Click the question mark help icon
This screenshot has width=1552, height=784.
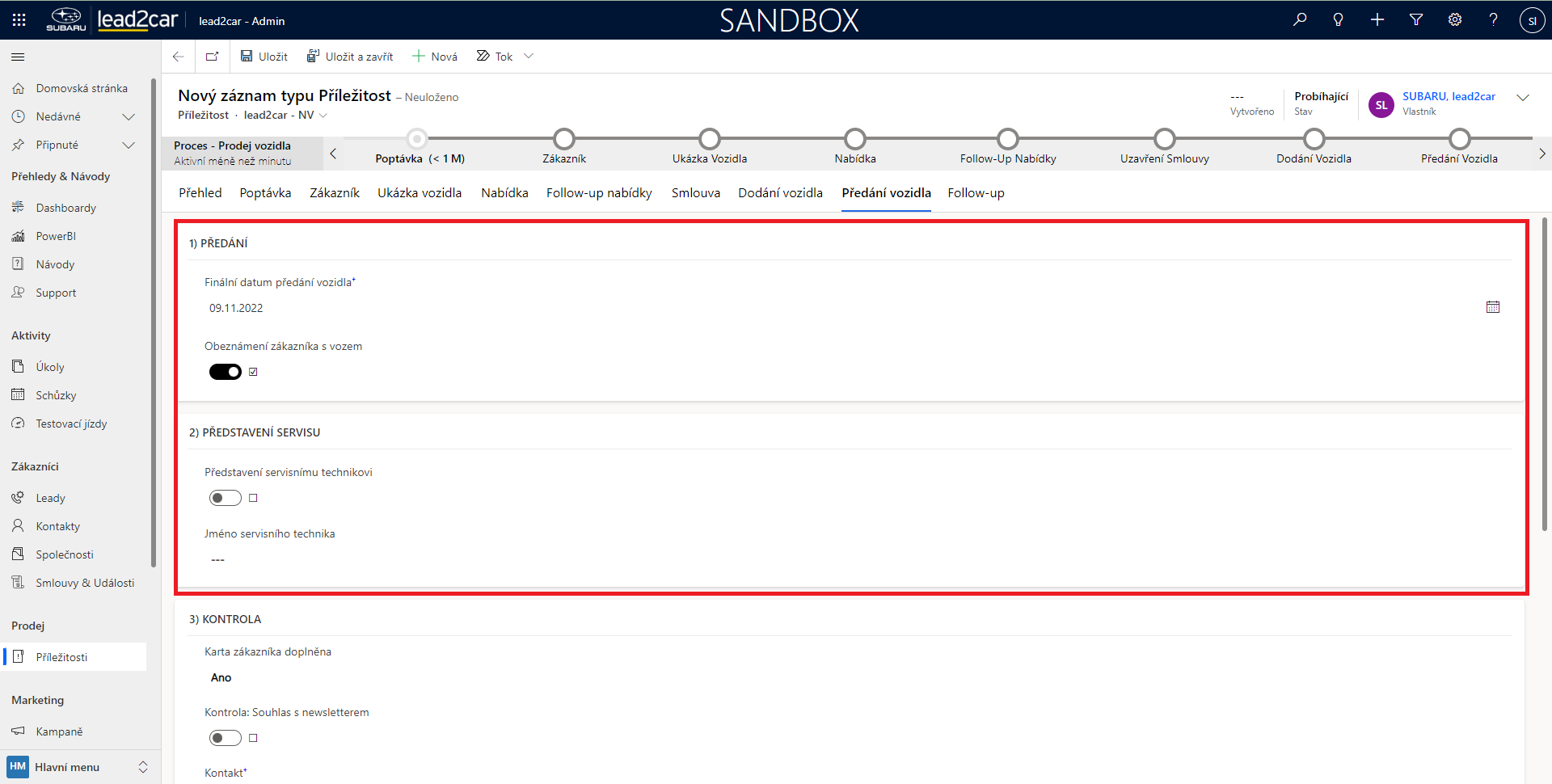(x=1493, y=20)
